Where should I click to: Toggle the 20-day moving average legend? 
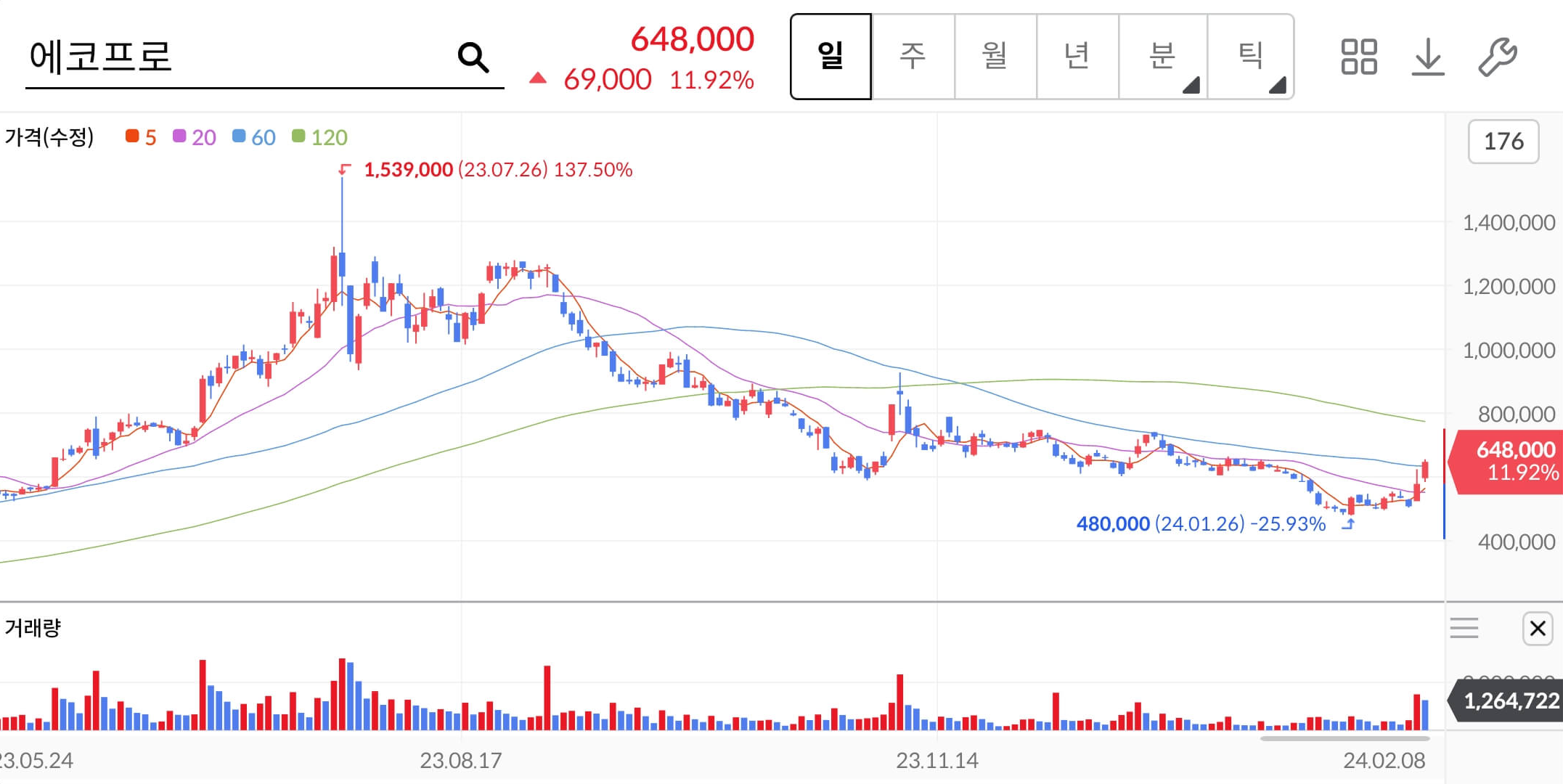(x=195, y=137)
